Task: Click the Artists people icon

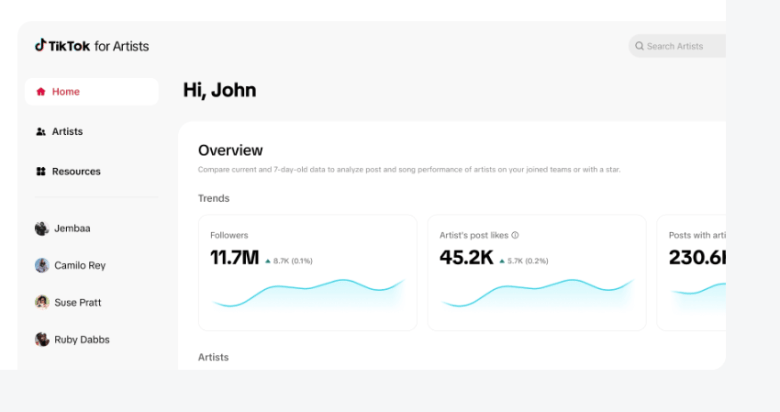Action: click(41, 131)
